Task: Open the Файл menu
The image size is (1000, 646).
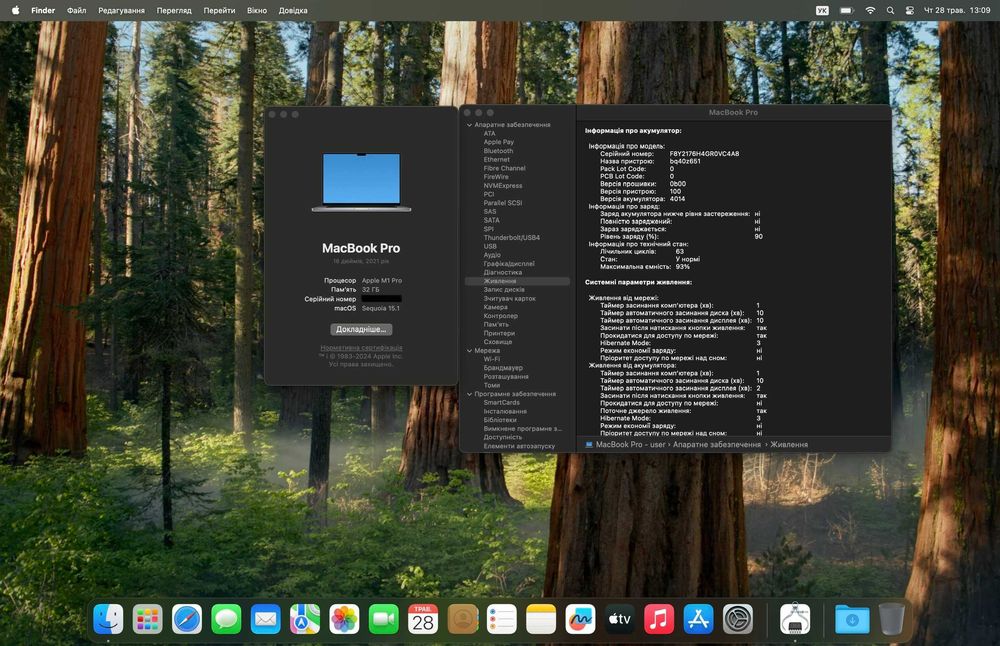Action: pyautogui.click(x=77, y=10)
